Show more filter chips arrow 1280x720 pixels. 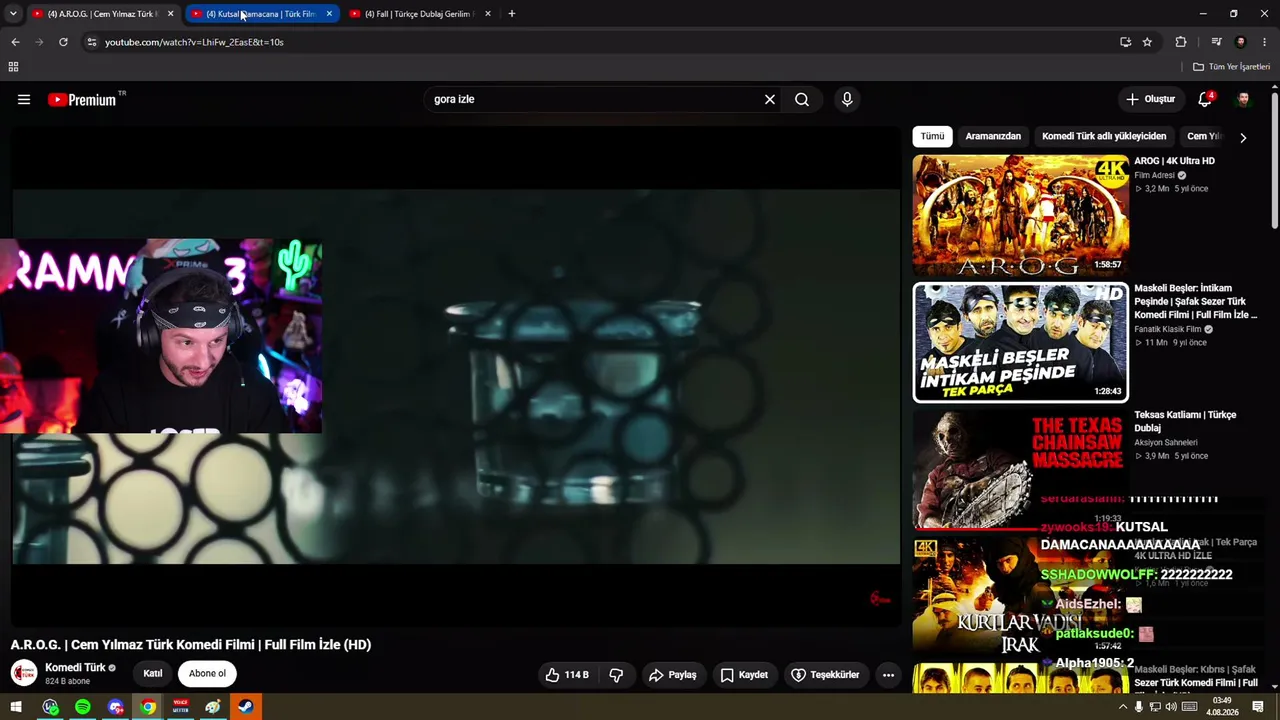pos(1243,137)
